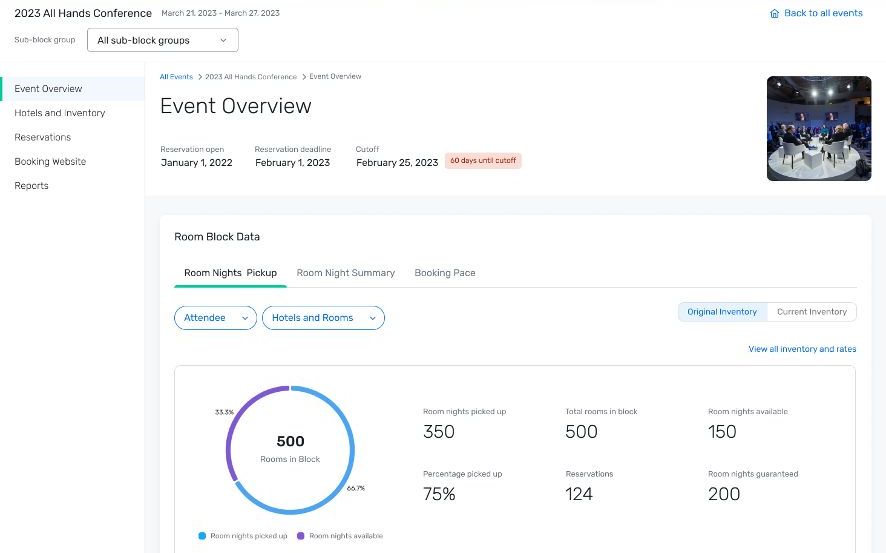Click the home icon beside Back to all events

(x=774, y=14)
